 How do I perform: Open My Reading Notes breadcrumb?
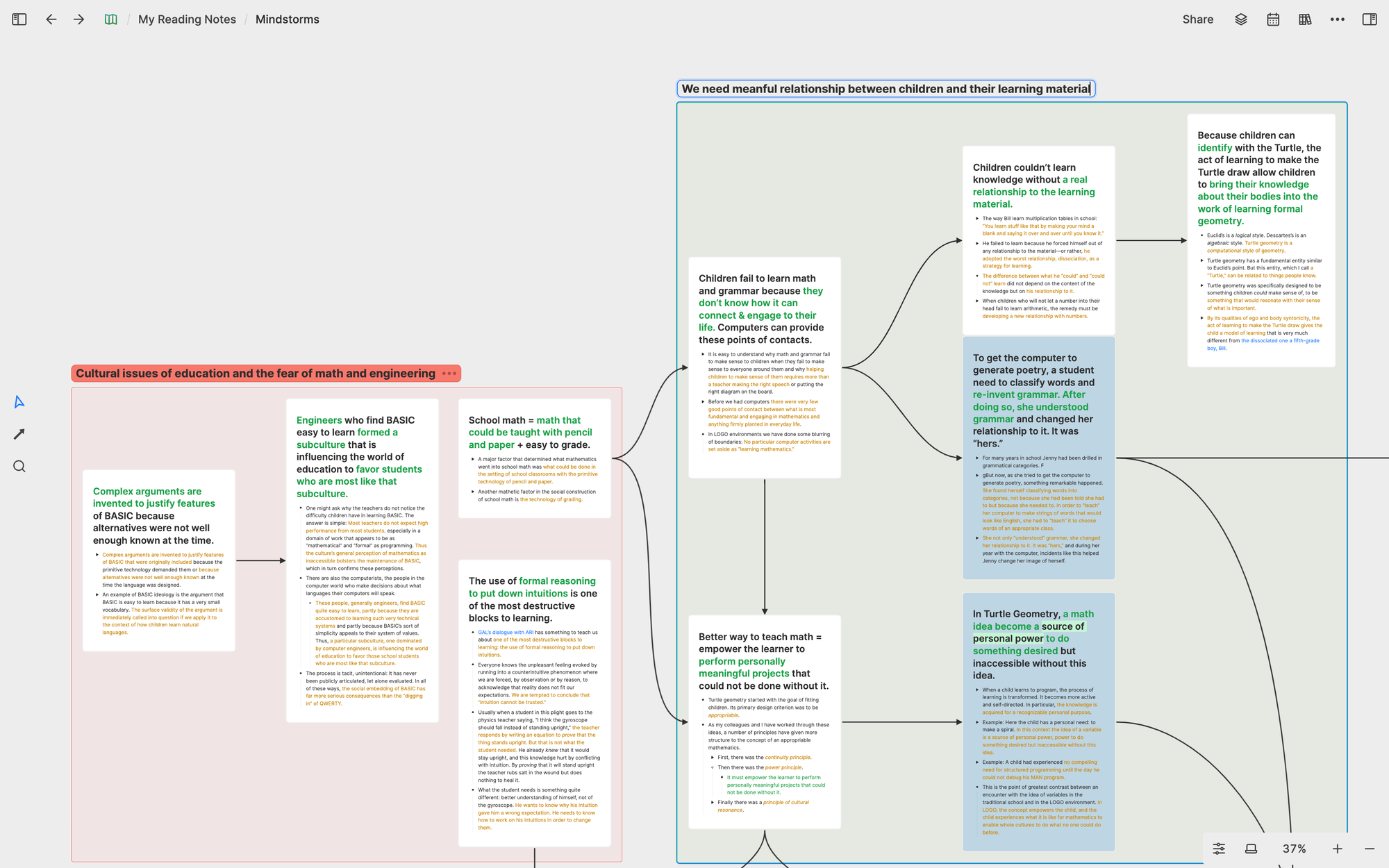187,19
